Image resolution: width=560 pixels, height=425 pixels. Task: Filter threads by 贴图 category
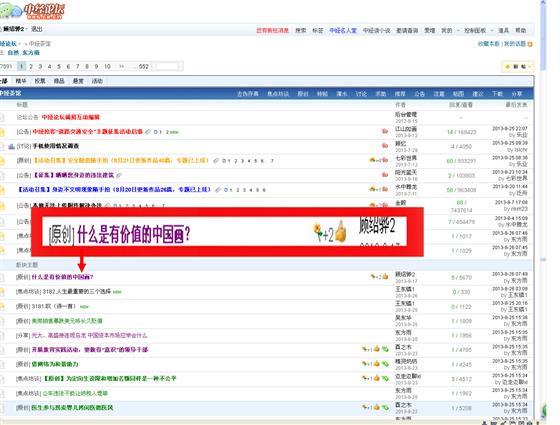coord(458,94)
